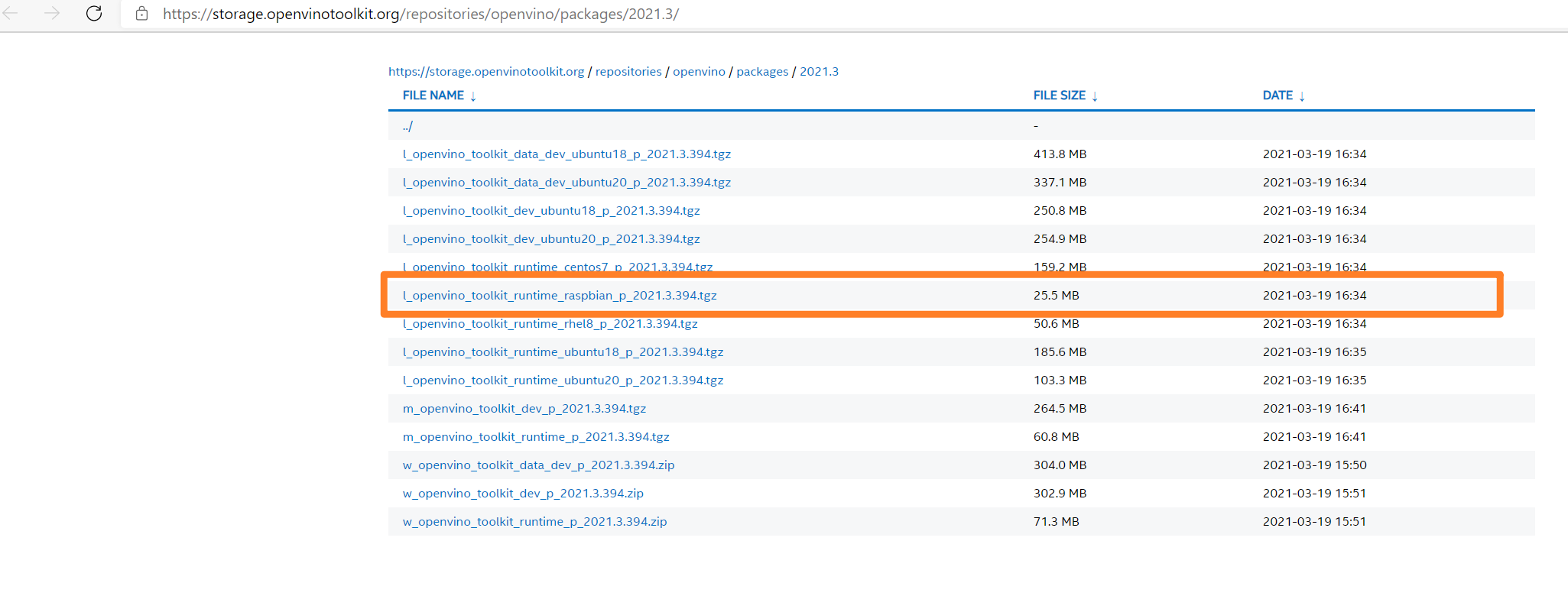Image resolution: width=1568 pixels, height=596 pixels.
Task: Click the lock site-info icon
Action: click(x=141, y=14)
